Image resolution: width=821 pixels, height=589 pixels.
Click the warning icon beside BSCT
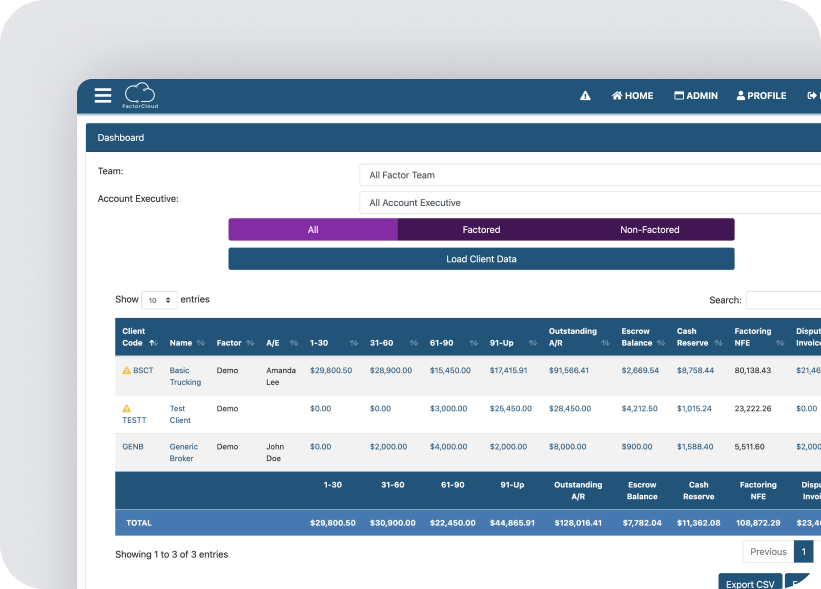126,369
